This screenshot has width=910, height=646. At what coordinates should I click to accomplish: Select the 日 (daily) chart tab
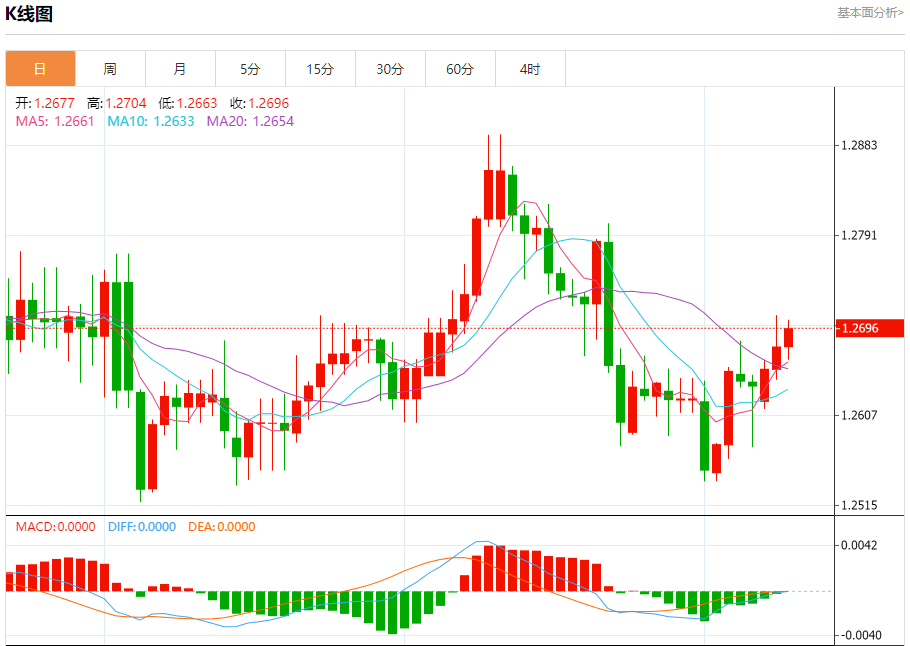[x=41, y=69]
